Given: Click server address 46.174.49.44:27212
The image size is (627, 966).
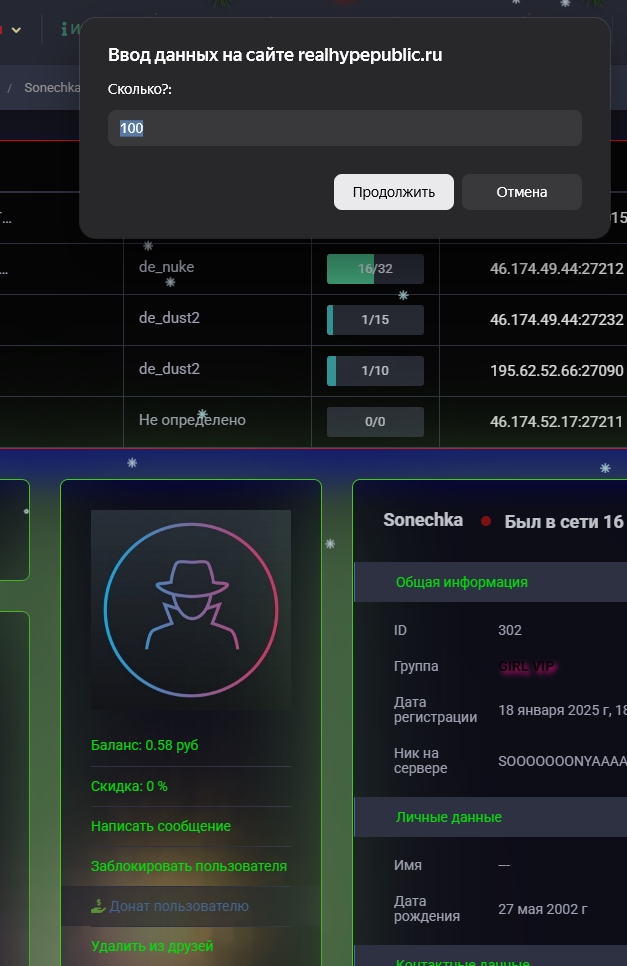Looking at the screenshot, I should pos(556,268).
